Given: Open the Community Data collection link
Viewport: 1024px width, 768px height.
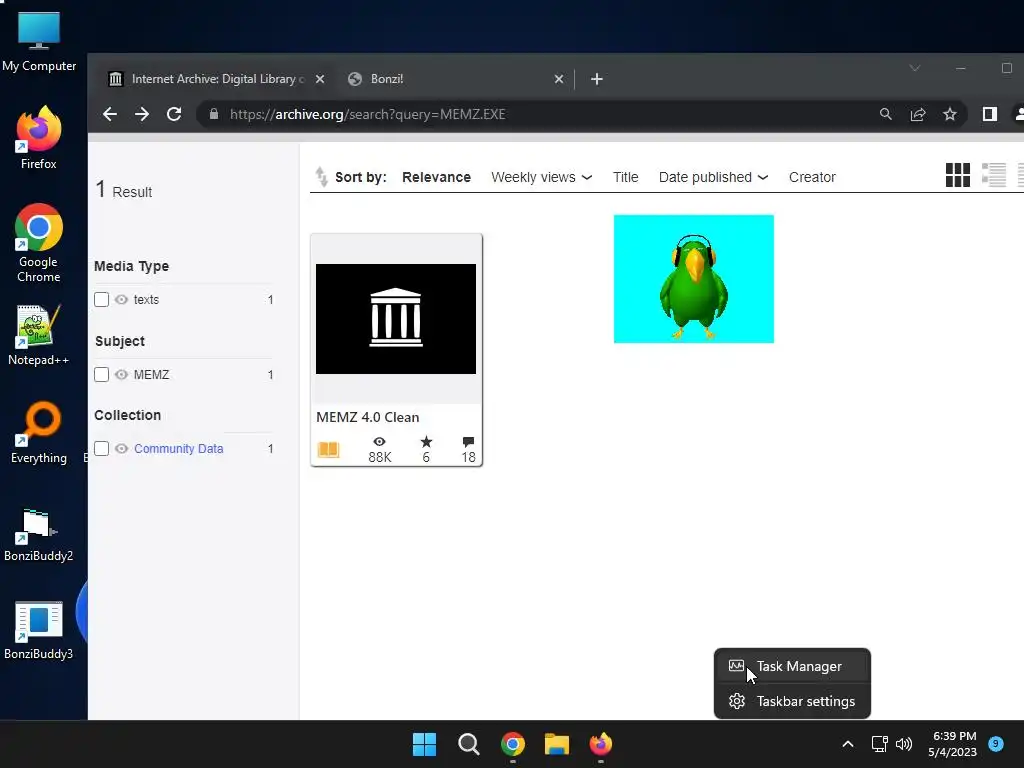Looking at the screenshot, I should pyautogui.click(x=178, y=449).
